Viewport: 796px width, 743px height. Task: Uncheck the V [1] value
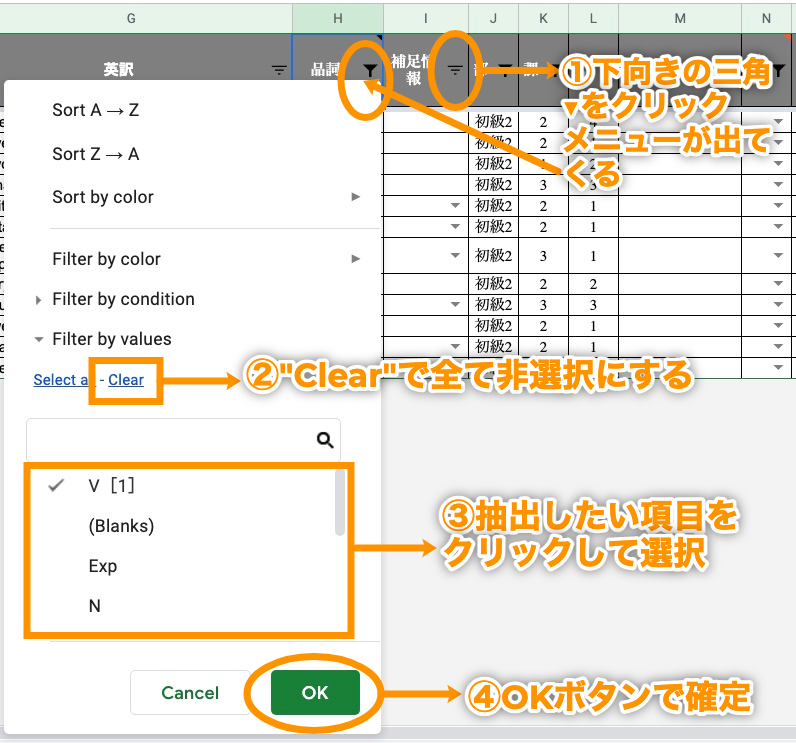coord(111,485)
